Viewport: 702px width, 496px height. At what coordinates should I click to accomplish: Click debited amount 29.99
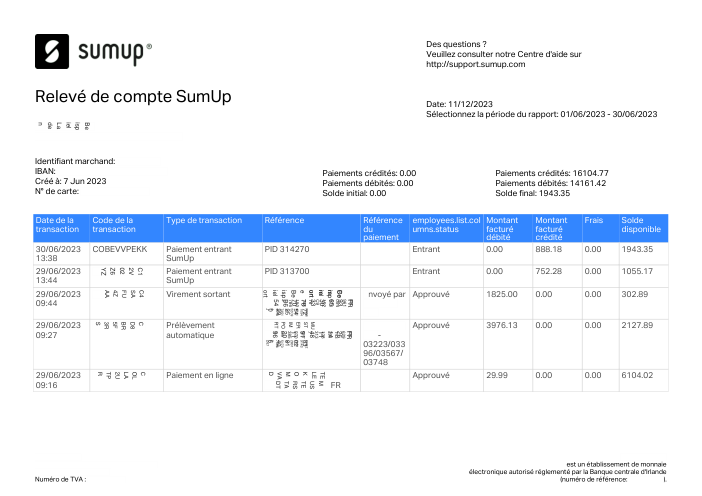pos(497,375)
